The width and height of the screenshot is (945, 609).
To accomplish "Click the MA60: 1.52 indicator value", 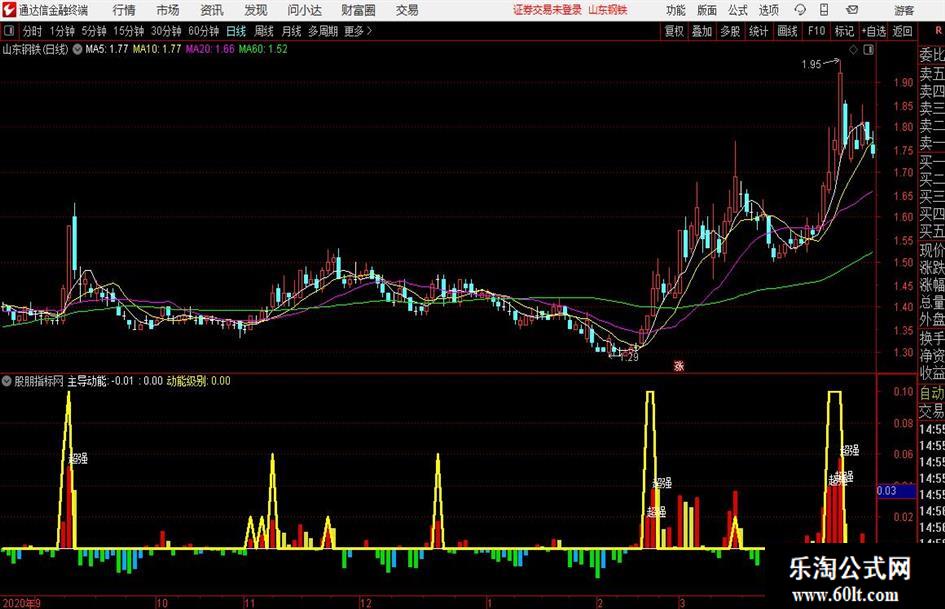I will [x=263, y=49].
